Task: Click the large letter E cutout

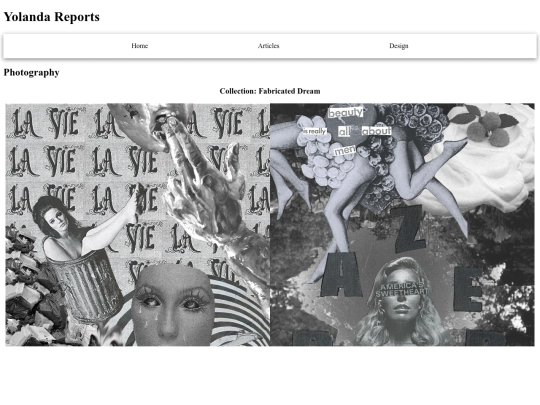Action: click(468, 289)
